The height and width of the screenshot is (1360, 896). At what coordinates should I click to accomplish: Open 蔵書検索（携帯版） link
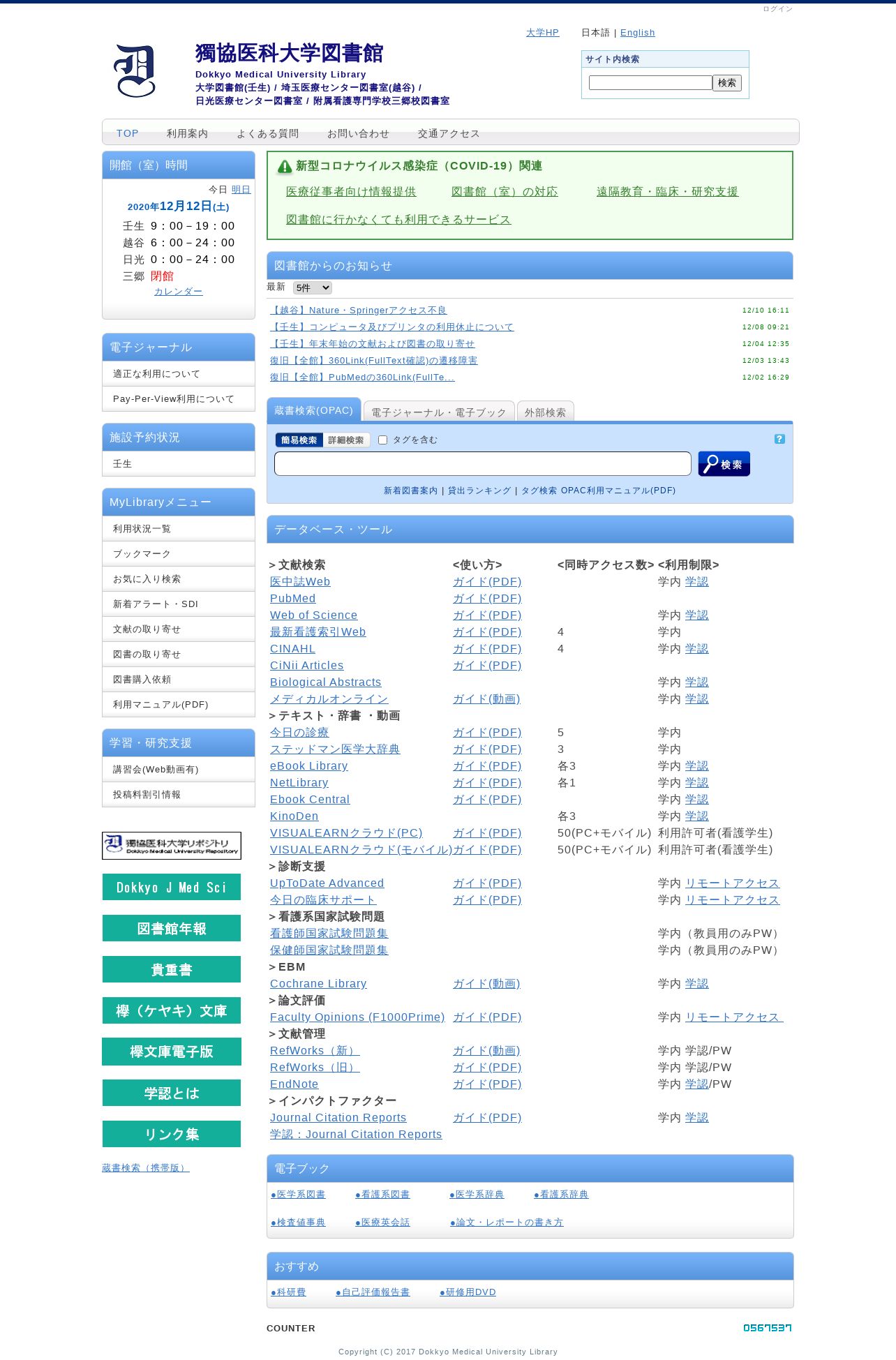tap(146, 1168)
